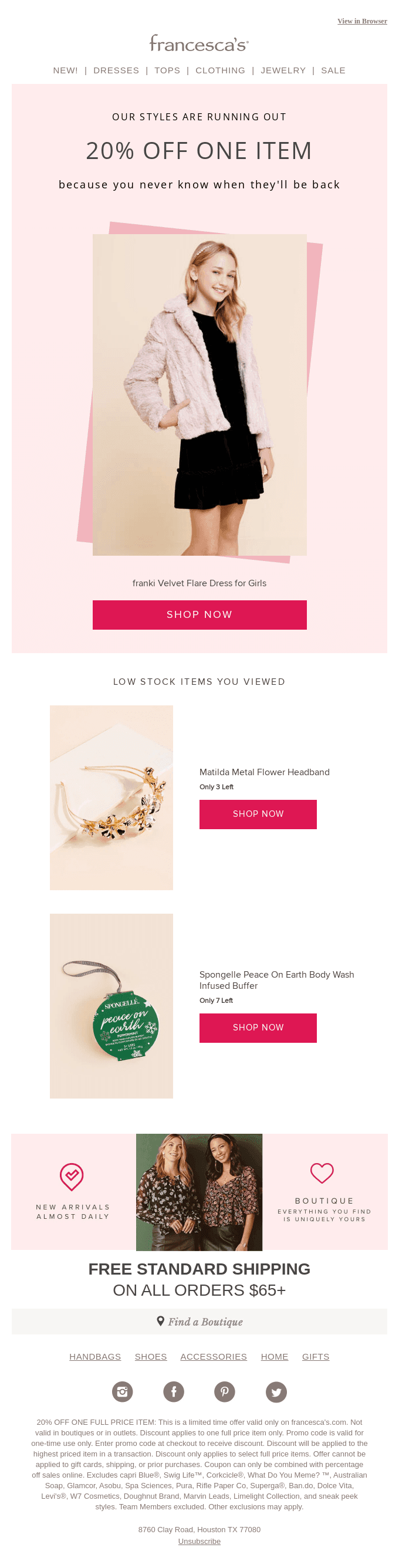Image resolution: width=399 pixels, height=1568 pixels.
Task: Open the Instagram social icon
Action: 122,1391
